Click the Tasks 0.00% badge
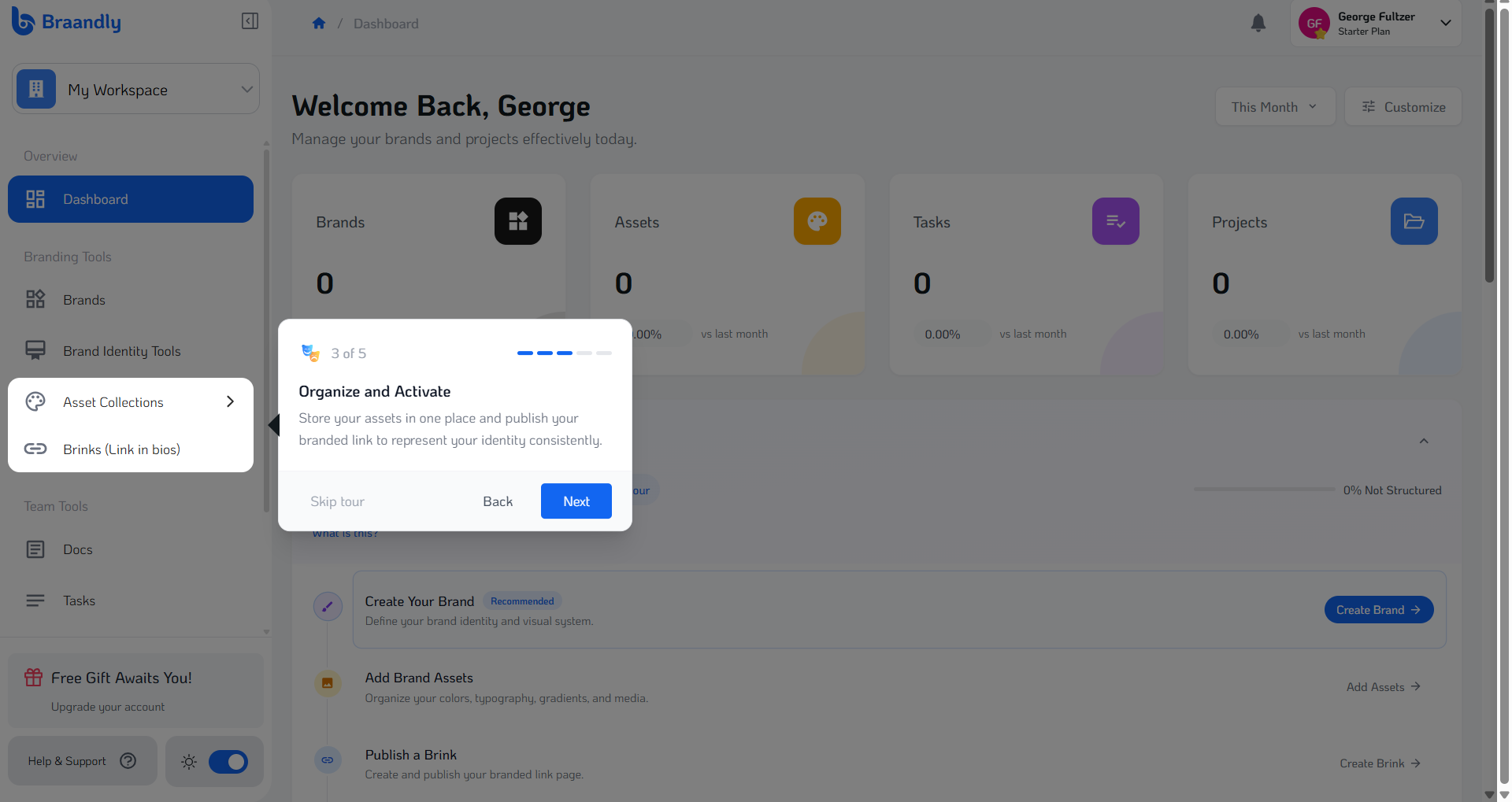Screen dimensions: 1512x802 [x=943, y=334]
